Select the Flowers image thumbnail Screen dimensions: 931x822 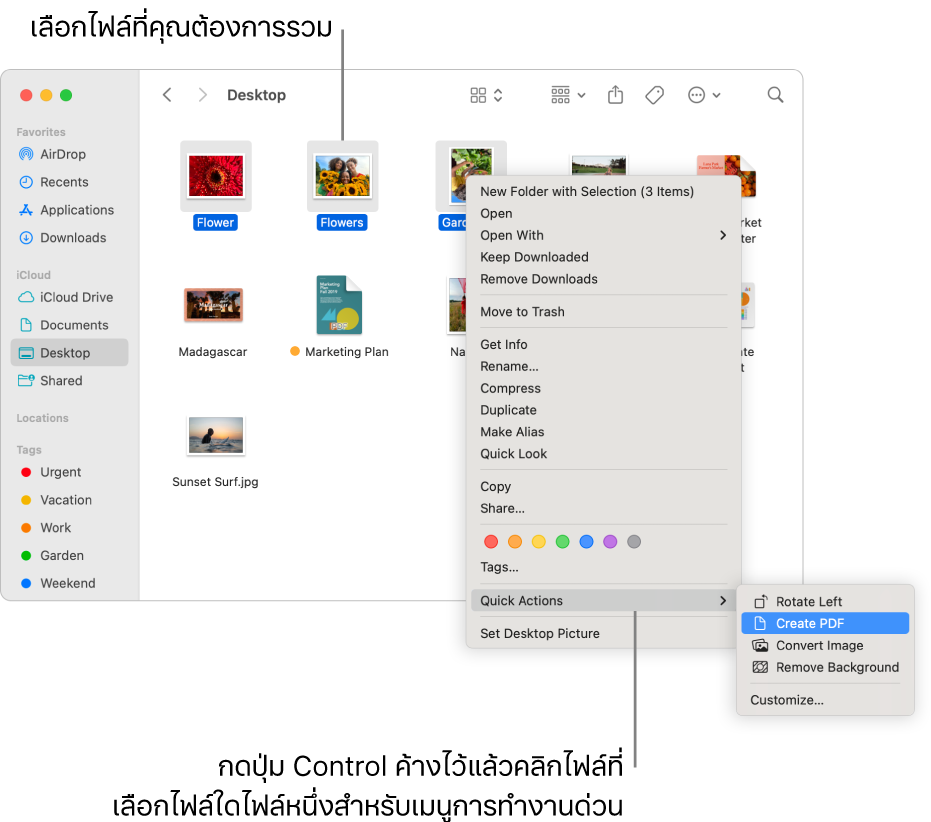pos(343,176)
